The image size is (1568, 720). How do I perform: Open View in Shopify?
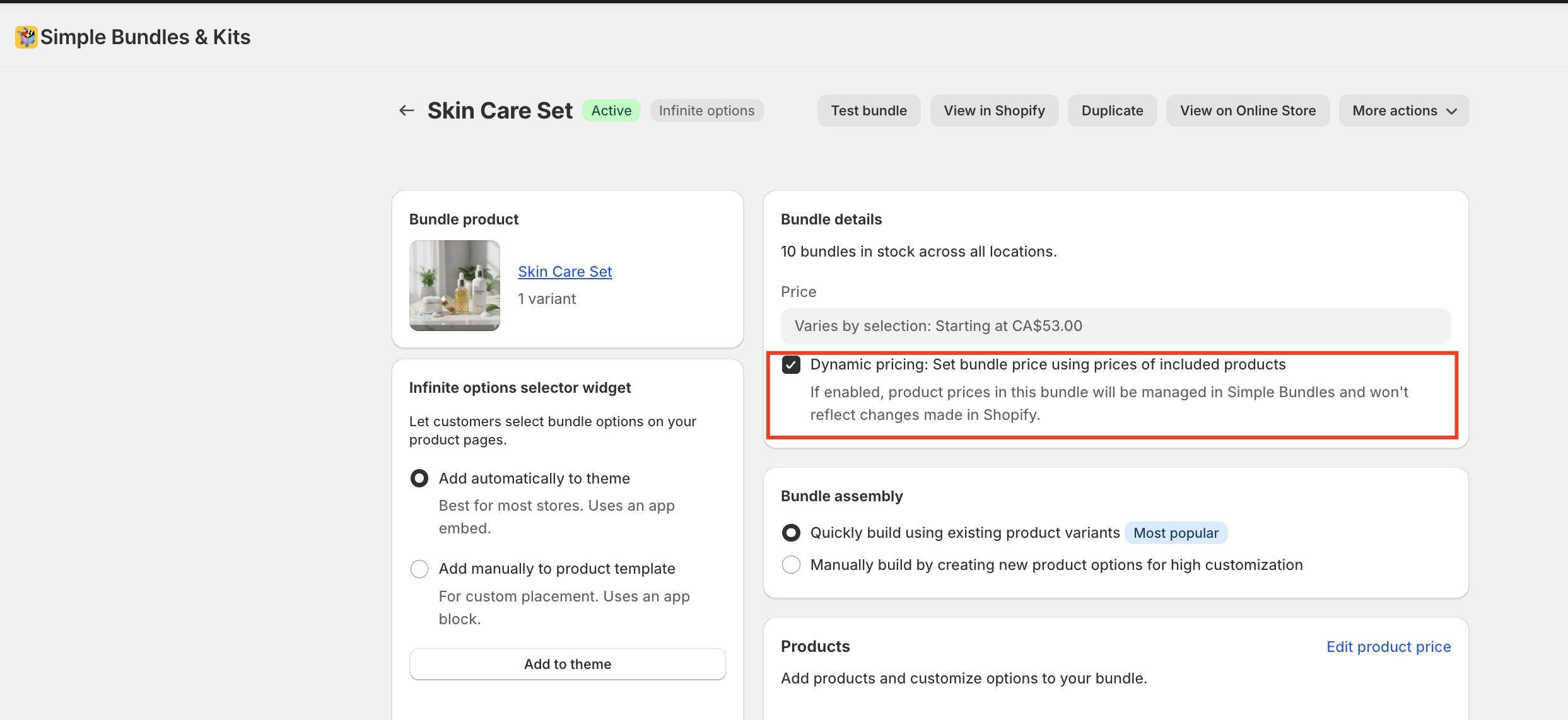(994, 111)
